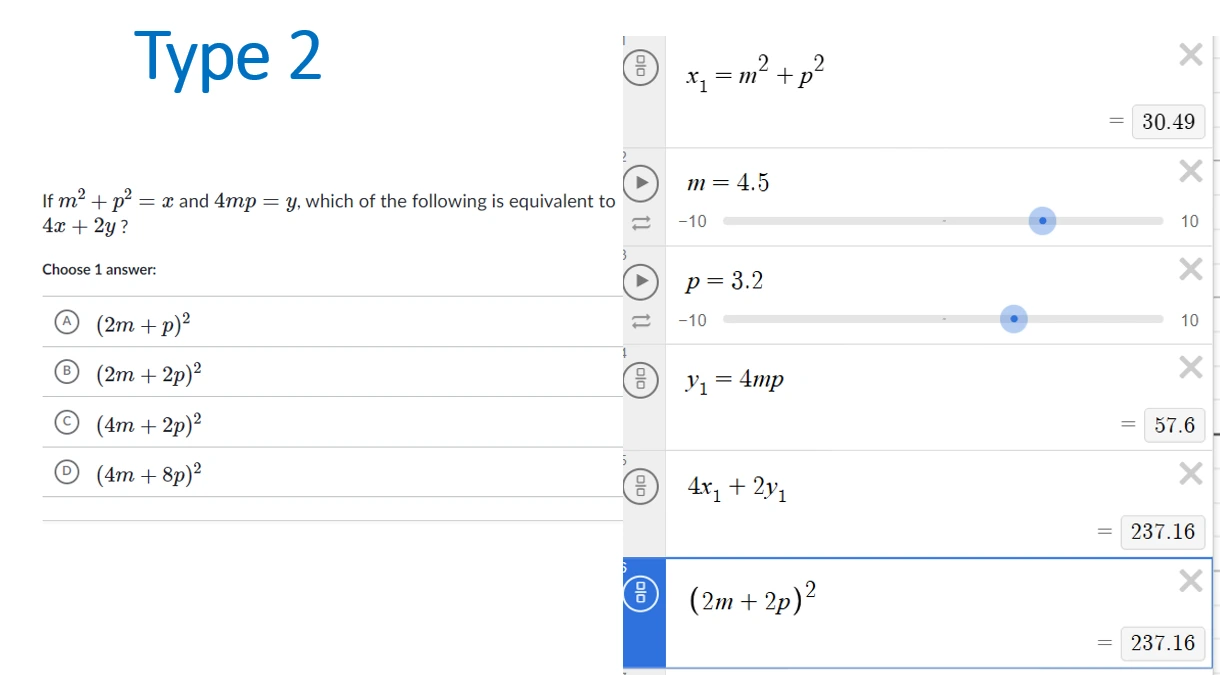Select answer choice A
This screenshot has height=675, width=1220.
tap(67, 322)
